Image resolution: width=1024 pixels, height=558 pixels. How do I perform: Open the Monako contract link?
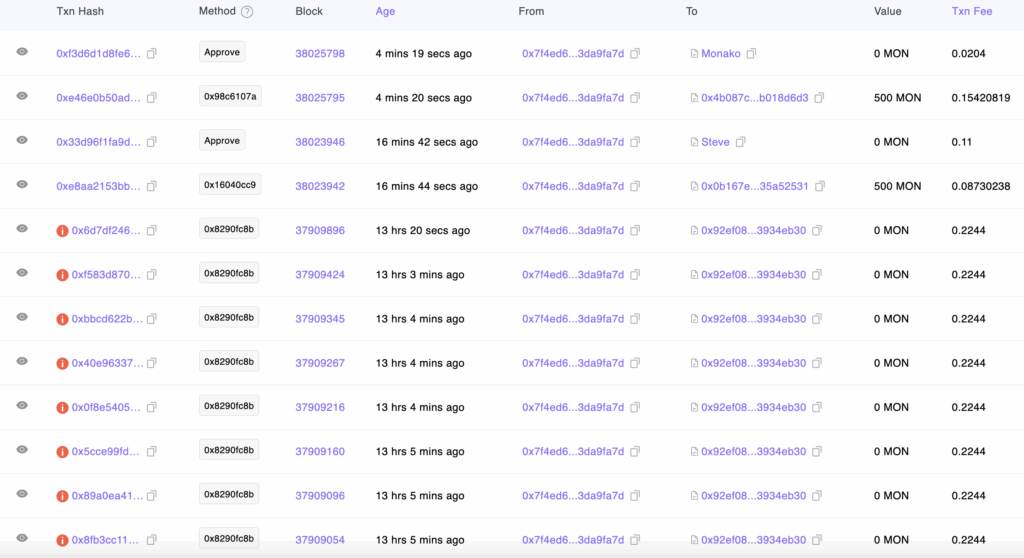coord(720,54)
